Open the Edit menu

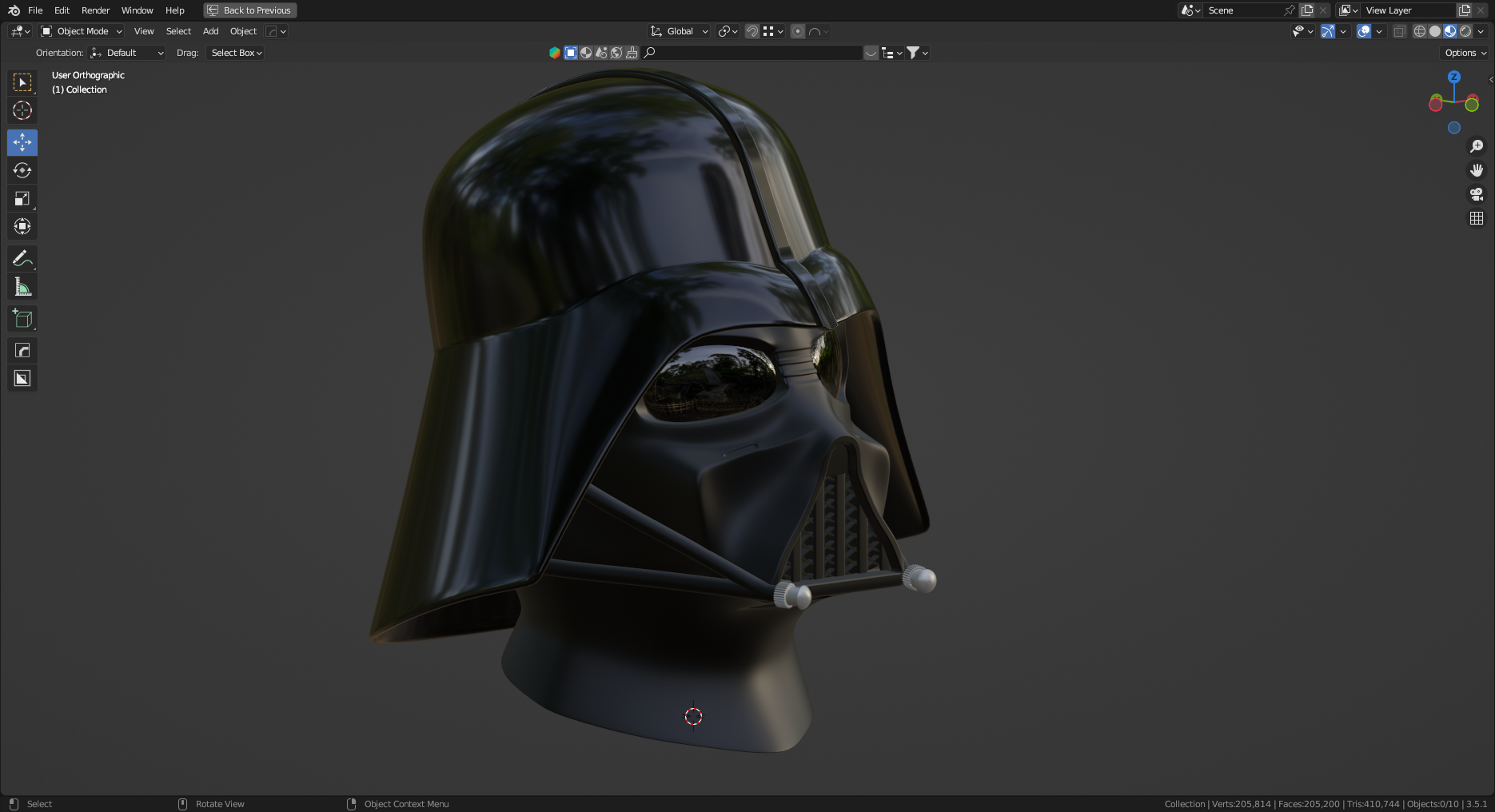62,10
